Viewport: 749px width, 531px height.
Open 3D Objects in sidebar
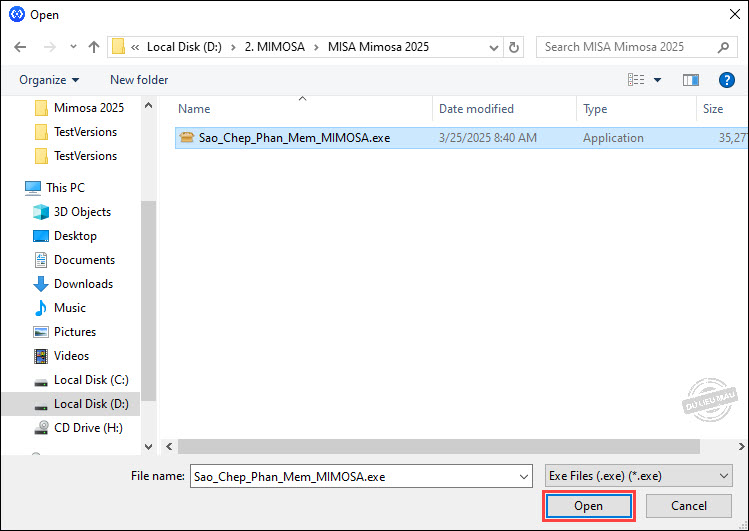72,212
